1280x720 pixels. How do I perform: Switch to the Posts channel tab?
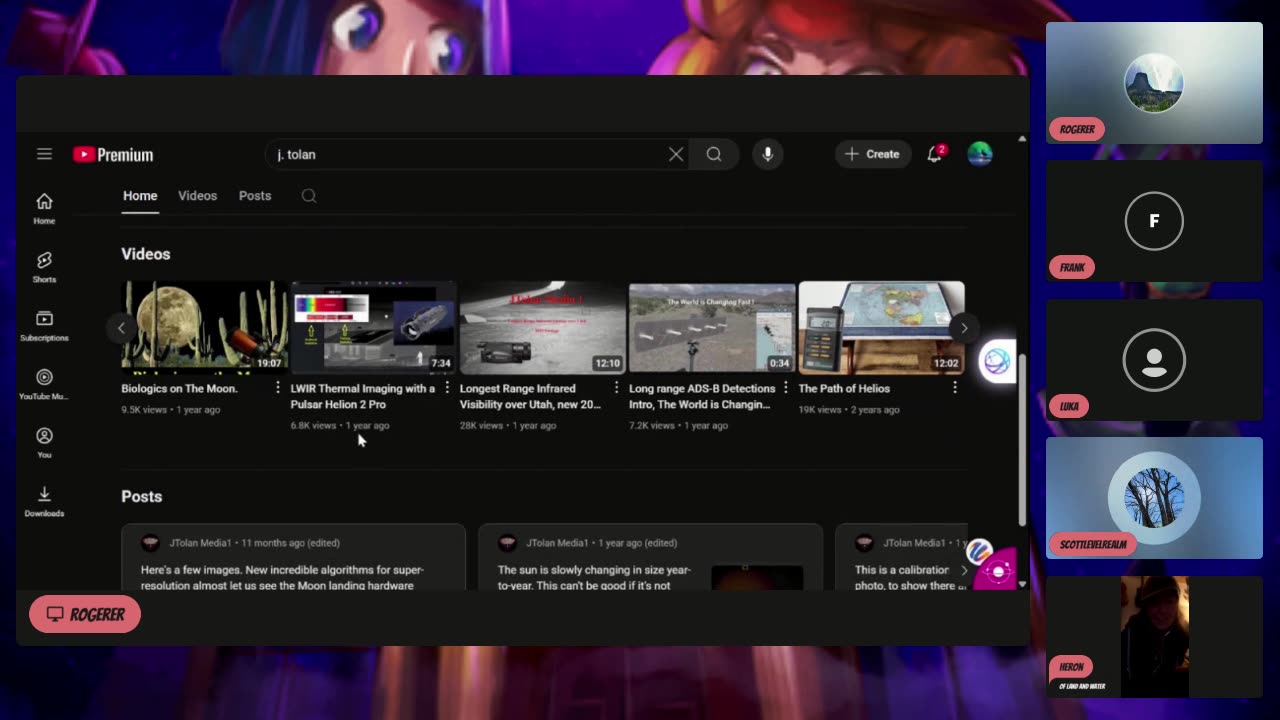pyautogui.click(x=255, y=196)
